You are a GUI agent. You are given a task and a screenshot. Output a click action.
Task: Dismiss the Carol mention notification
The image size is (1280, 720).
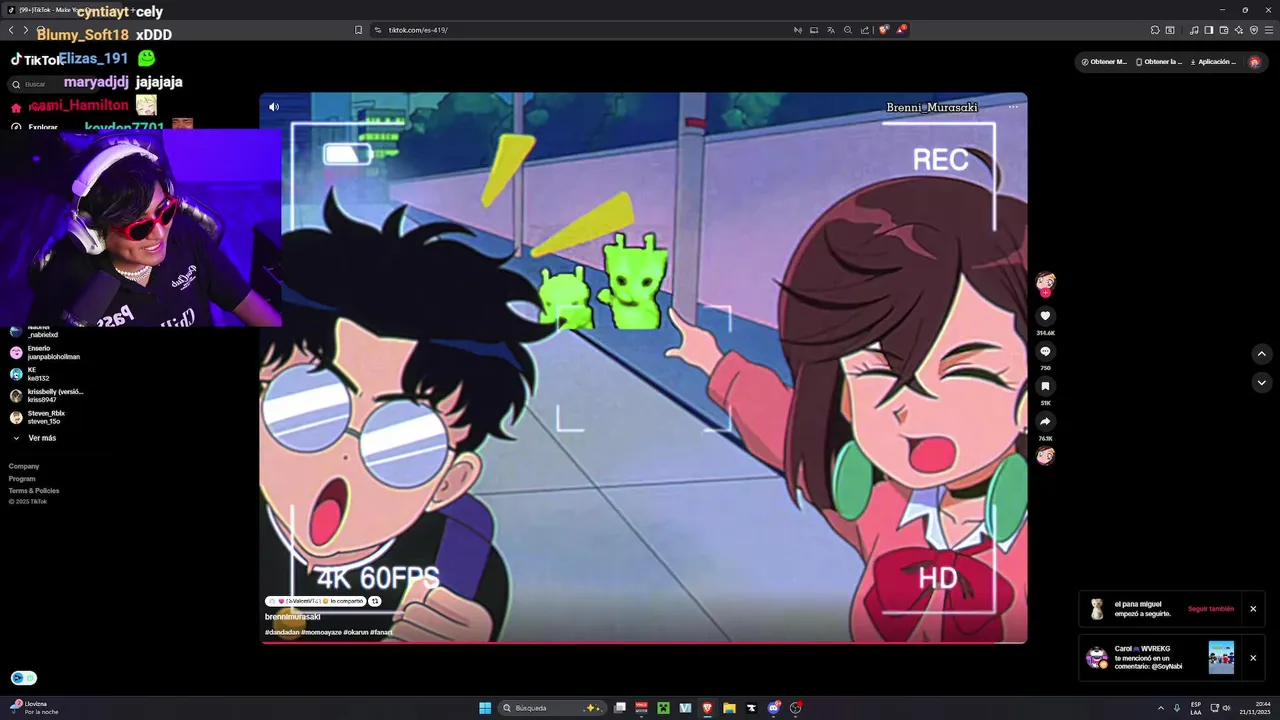pos(1253,658)
